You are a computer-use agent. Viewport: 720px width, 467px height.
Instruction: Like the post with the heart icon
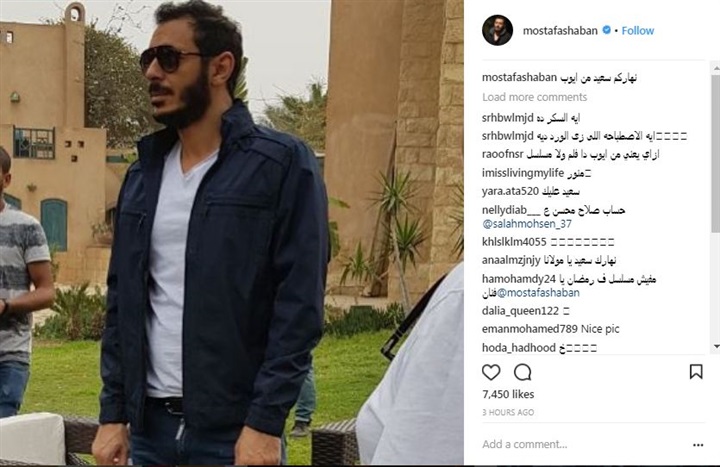click(491, 372)
